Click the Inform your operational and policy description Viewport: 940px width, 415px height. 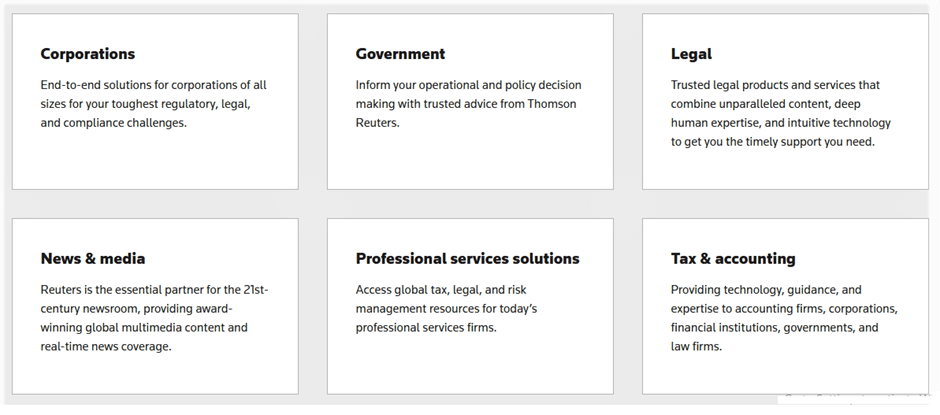pyautogui.click(x=468, y=104)
